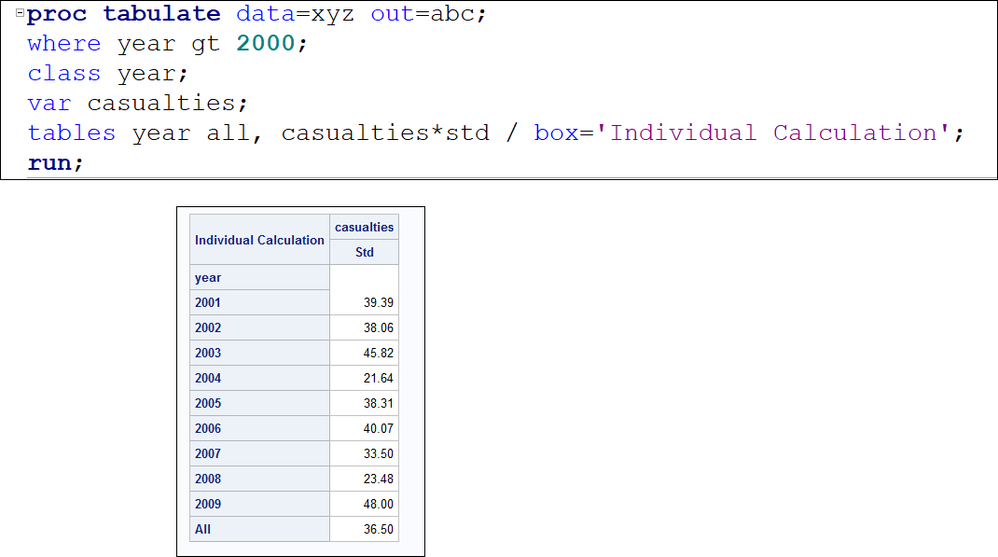The width and height of the screenshot is (998, 557).
Task: Select the 2006 row label
Action: [260, 428]
